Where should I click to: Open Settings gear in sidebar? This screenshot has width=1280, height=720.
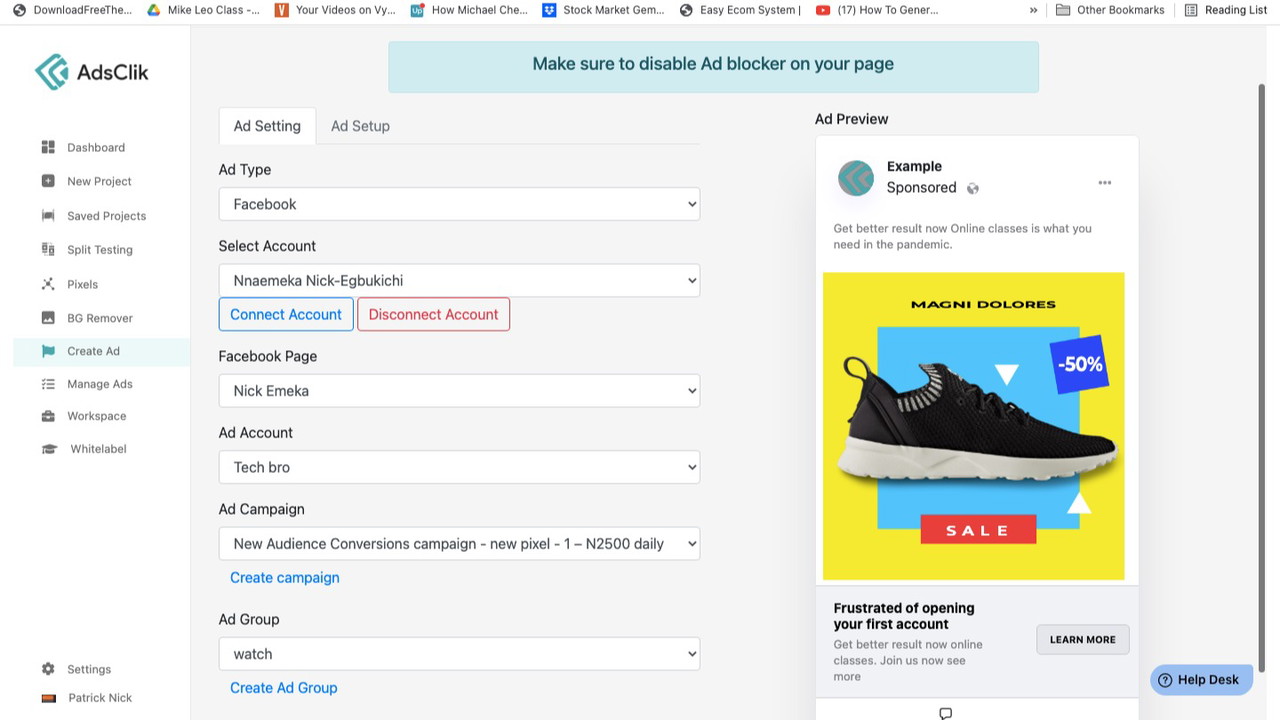click(48, 669)
